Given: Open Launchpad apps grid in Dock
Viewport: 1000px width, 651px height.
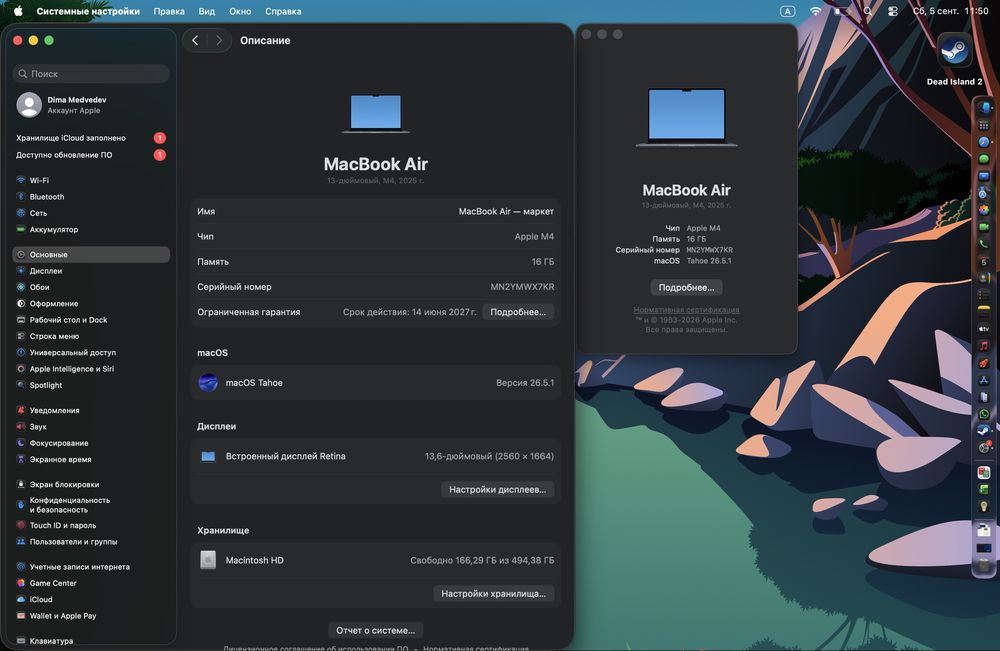Looking at the screenshot, I should [983, 125].
